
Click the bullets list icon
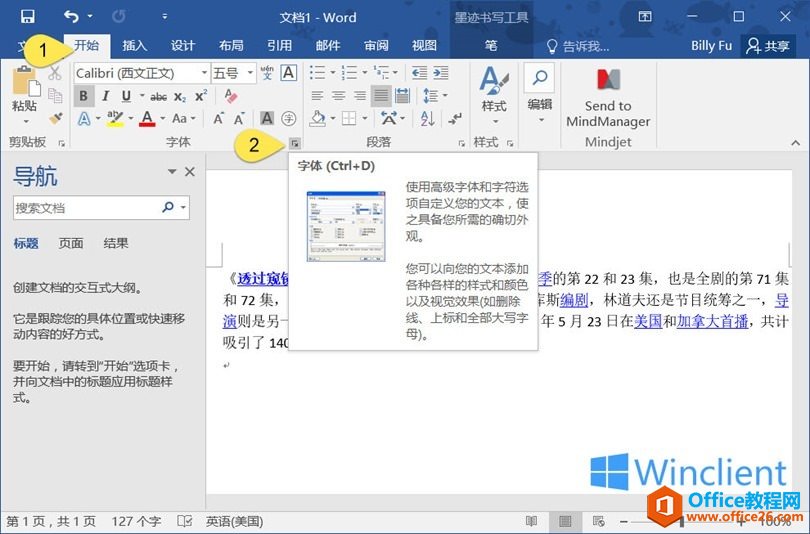point(317,73)
